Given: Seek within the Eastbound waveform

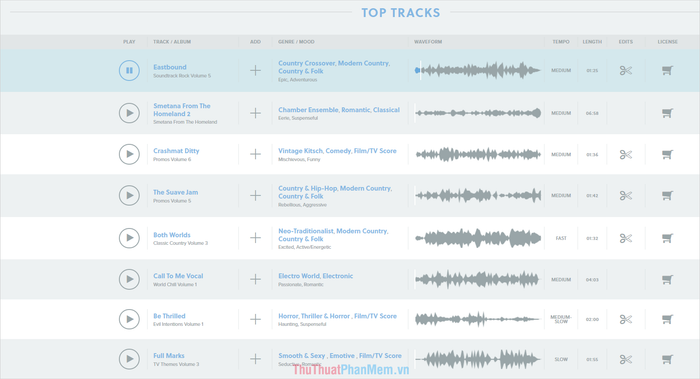Looking at the screenshot, I should coord(478,70).
